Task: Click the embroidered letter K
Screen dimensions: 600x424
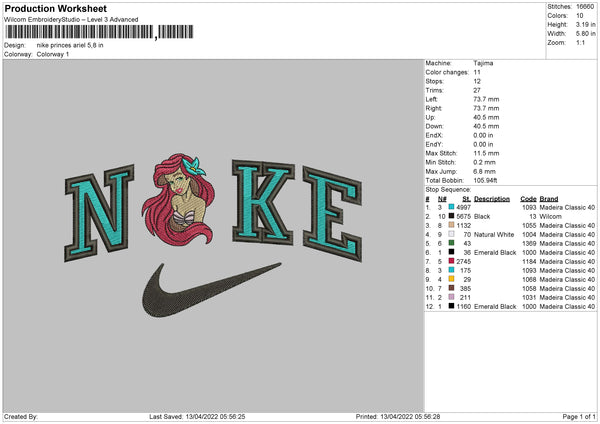Action: pyautogui.click(x=263, y=202)
